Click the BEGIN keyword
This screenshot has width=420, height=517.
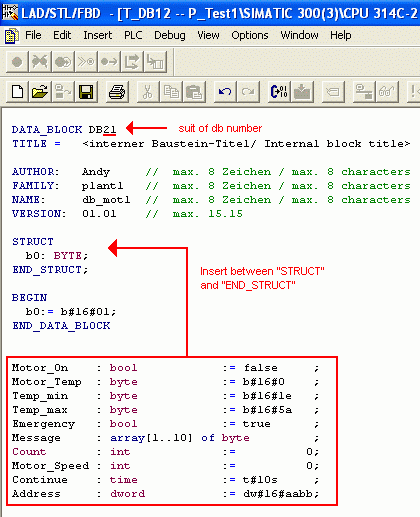(x=29, y=298)
